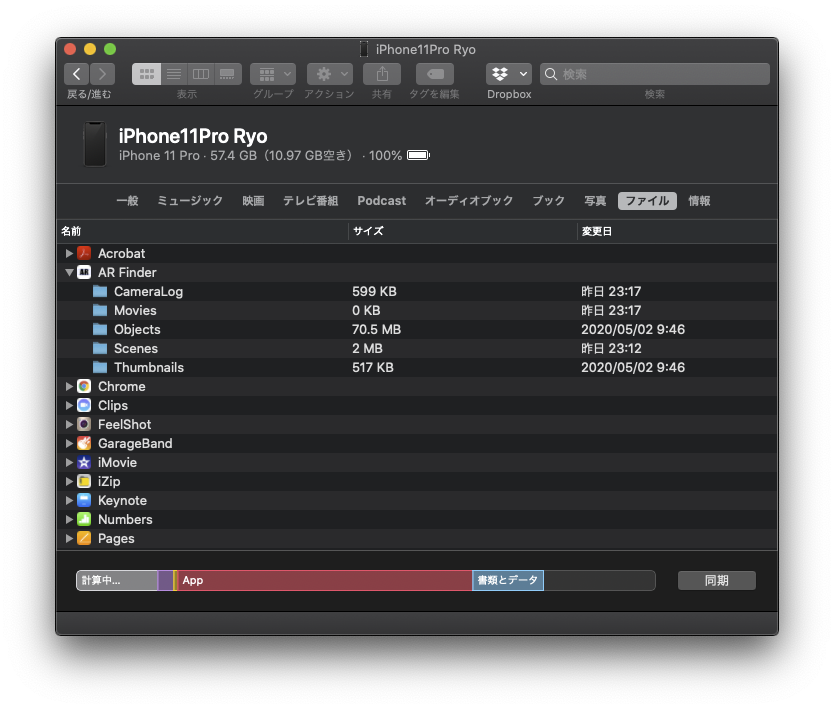Expand the Numbers row

69,519
